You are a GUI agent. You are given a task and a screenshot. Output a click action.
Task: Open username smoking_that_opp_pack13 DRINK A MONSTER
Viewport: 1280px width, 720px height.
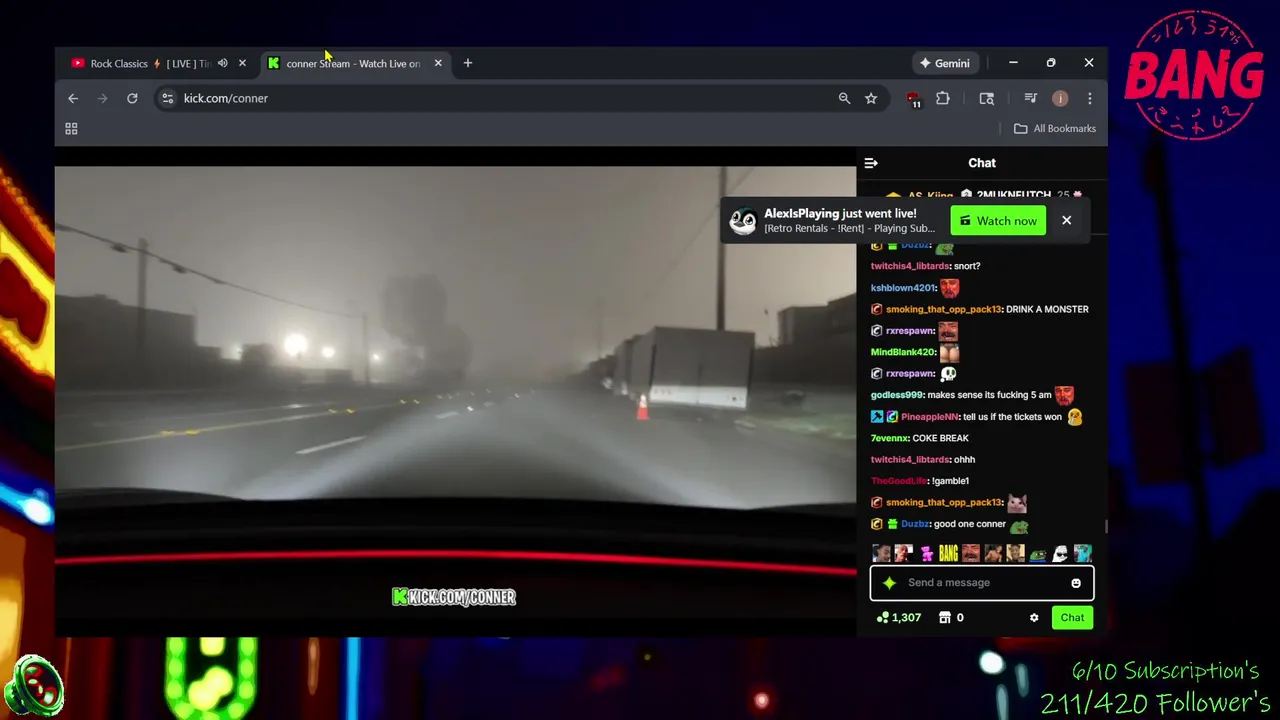coord(943,309)
